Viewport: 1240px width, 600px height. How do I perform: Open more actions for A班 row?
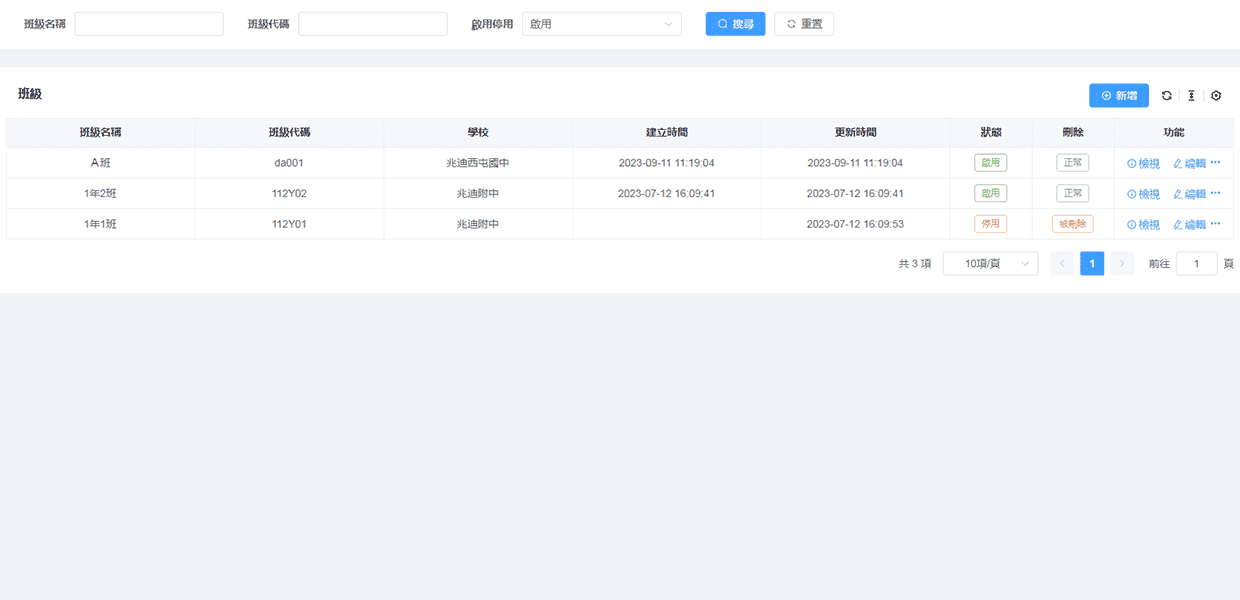click(1216, 163)
